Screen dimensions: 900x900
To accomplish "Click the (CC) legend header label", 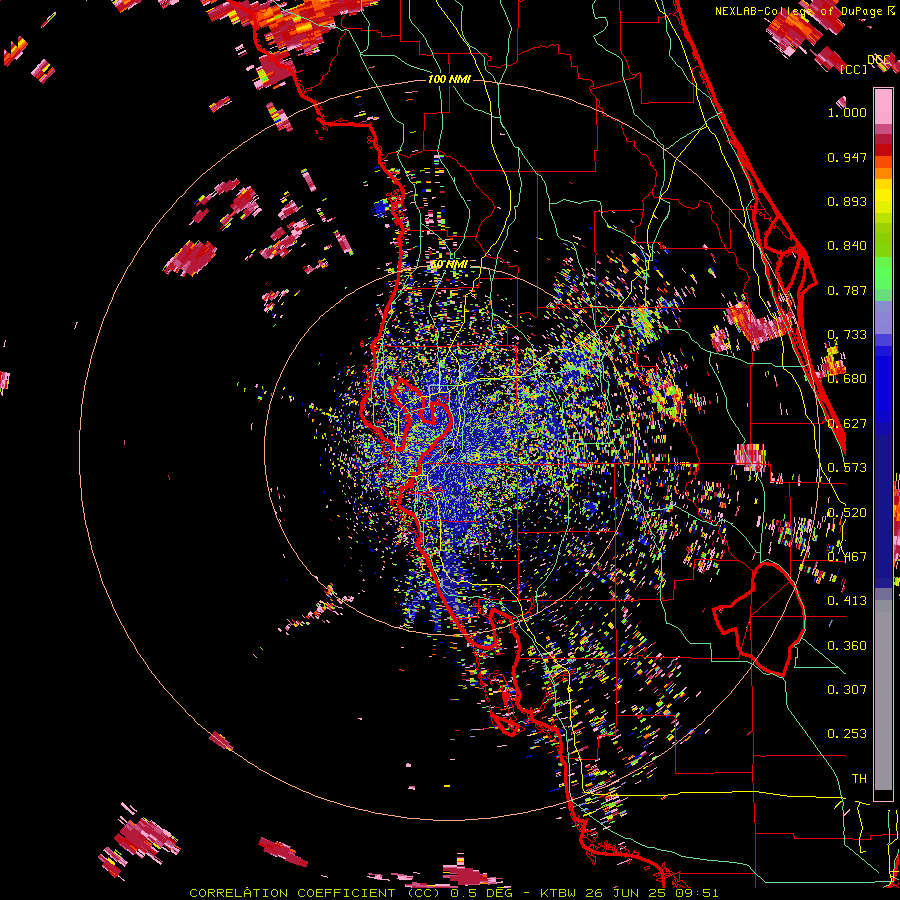I will pyautogui.click(x=853, y=69).
